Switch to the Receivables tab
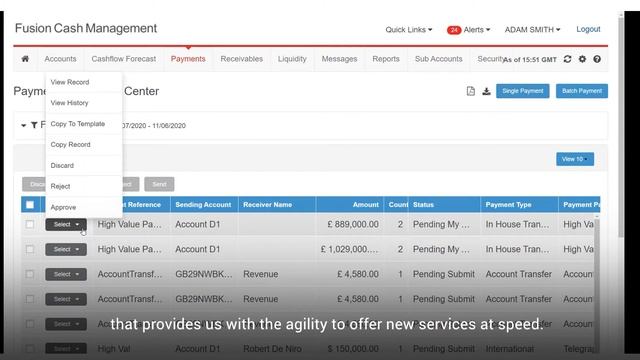 click(242, 59)
